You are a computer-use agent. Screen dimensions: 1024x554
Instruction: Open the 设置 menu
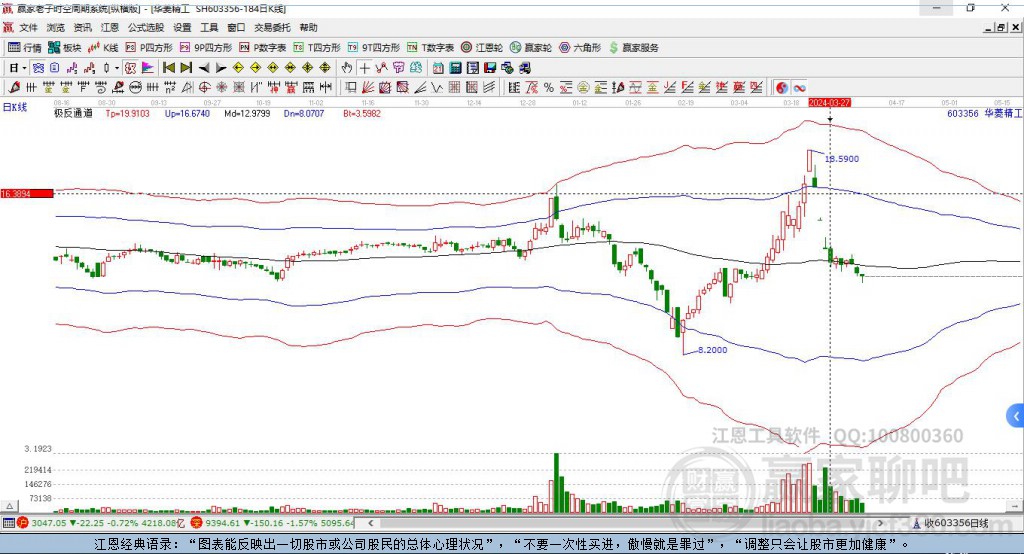tap(182, 27)
